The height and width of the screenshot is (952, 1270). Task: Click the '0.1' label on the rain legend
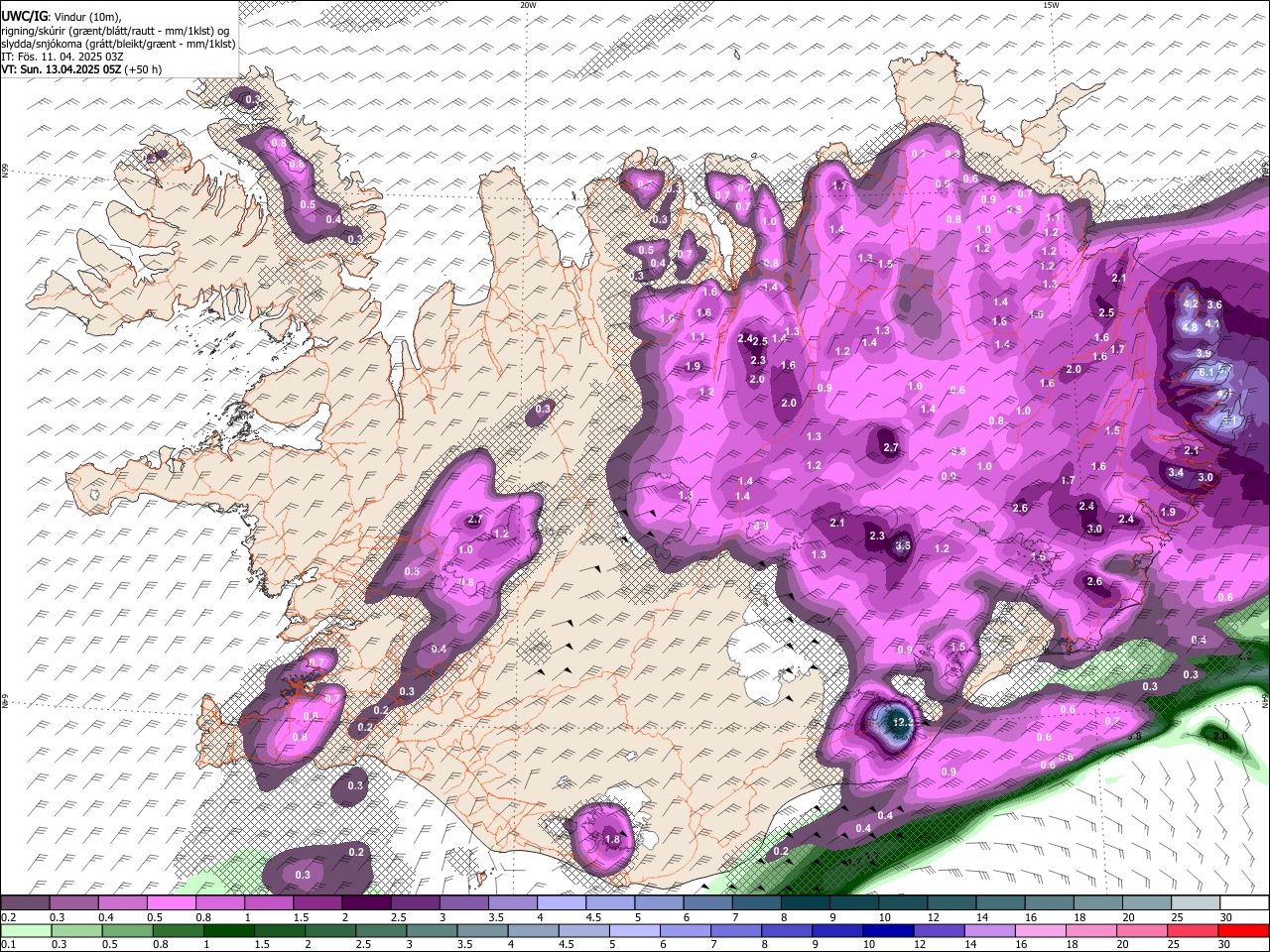[8, 945]
